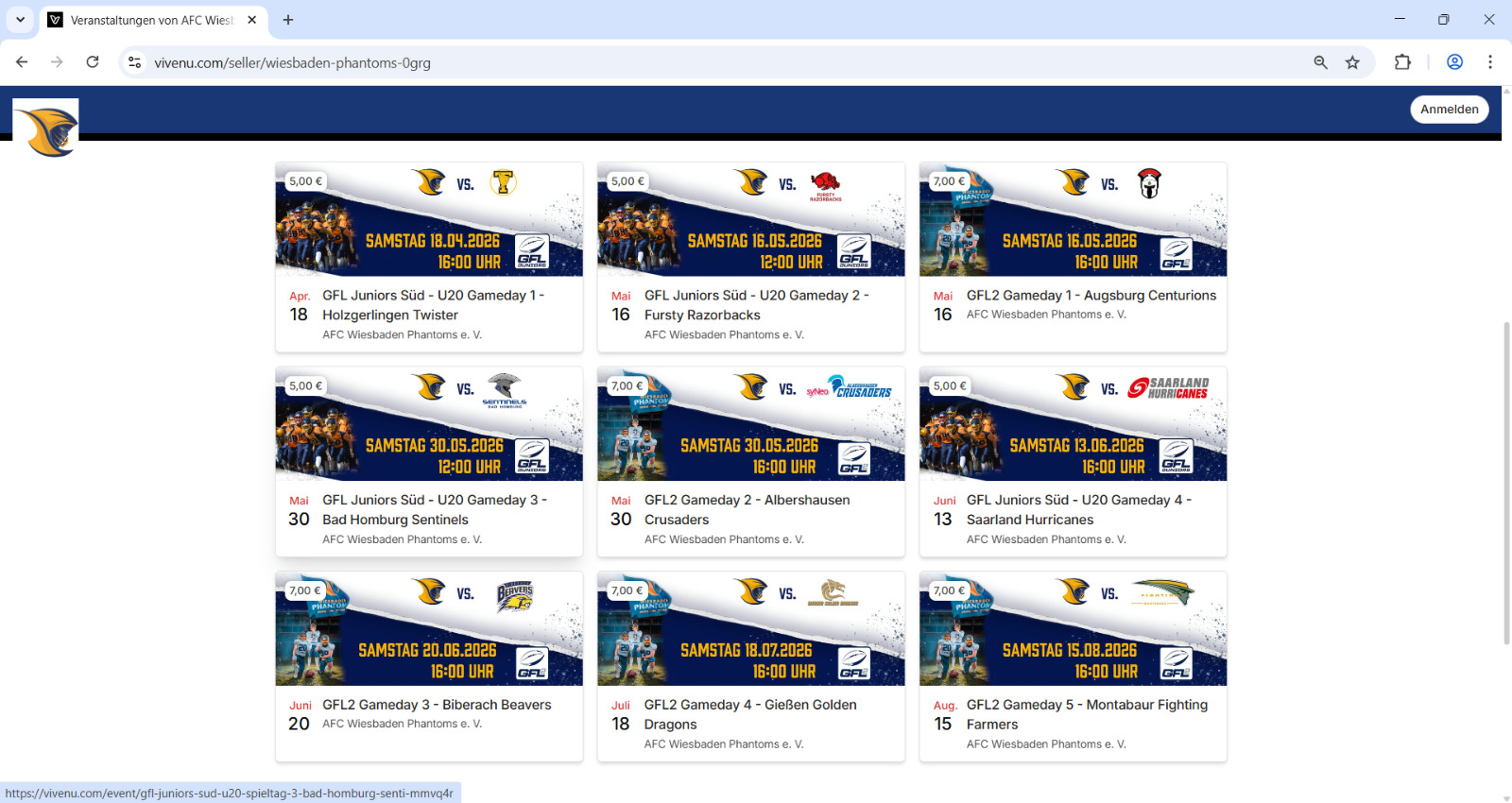The image size is (1512, 803).
Task: Click the page vertical scrollbar
Action: click(x=1506, y=482)
